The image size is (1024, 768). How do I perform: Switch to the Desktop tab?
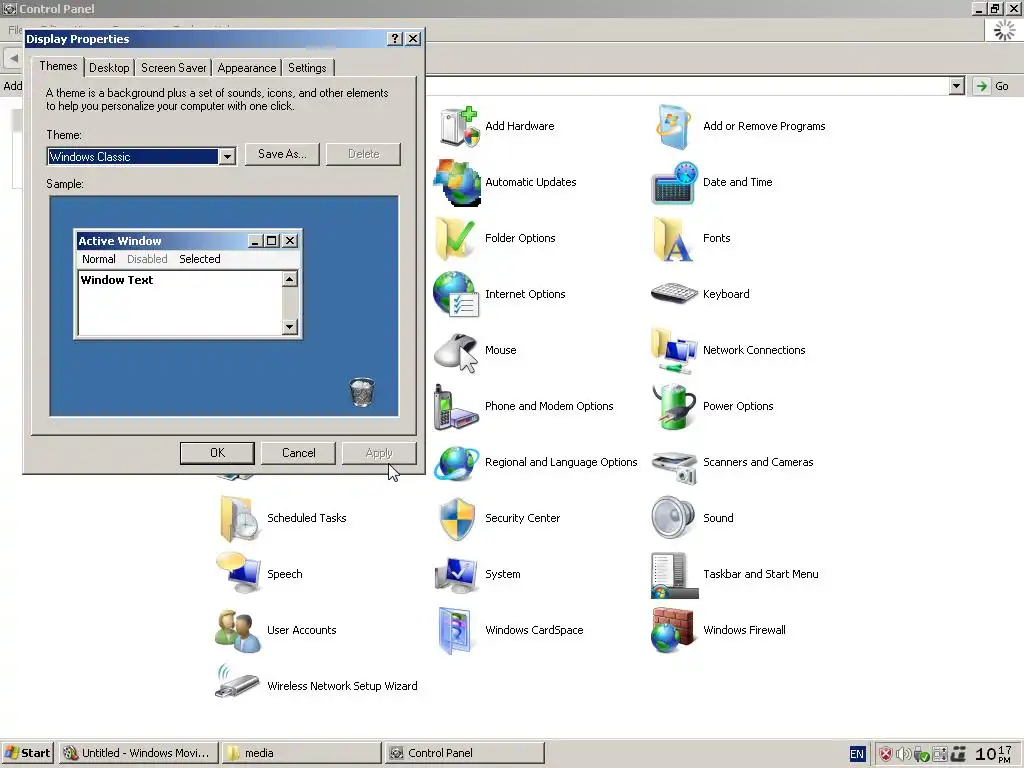tap(109, 68)
